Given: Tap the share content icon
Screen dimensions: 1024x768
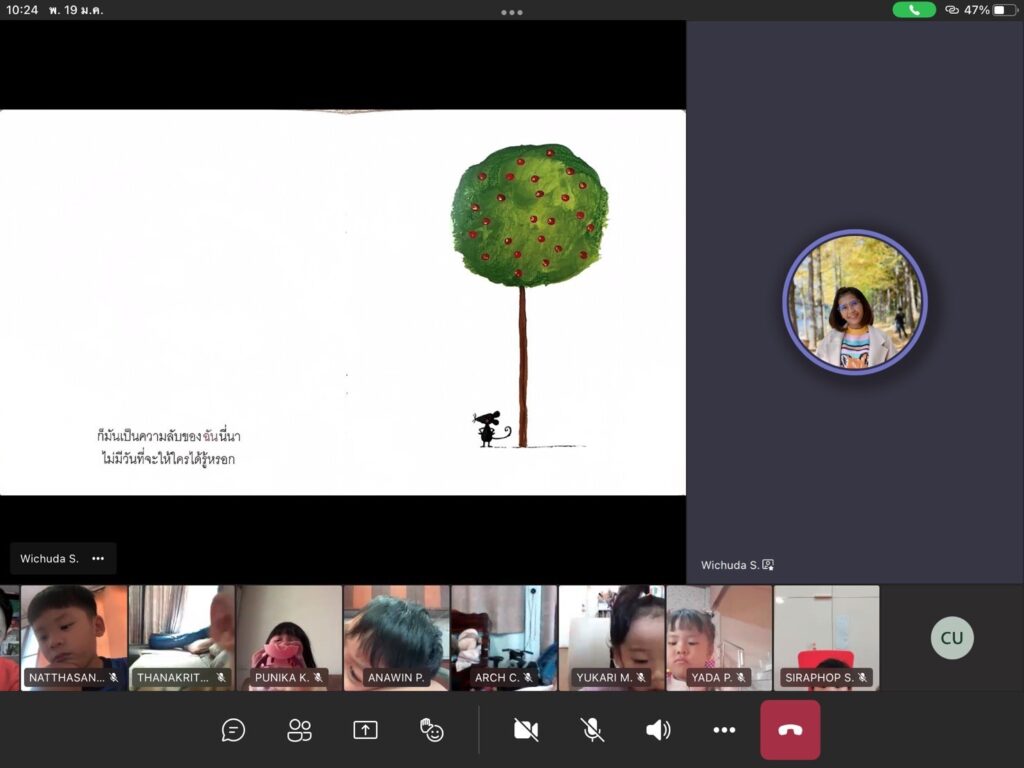Looking at the screenshot, I should point(365,730).
